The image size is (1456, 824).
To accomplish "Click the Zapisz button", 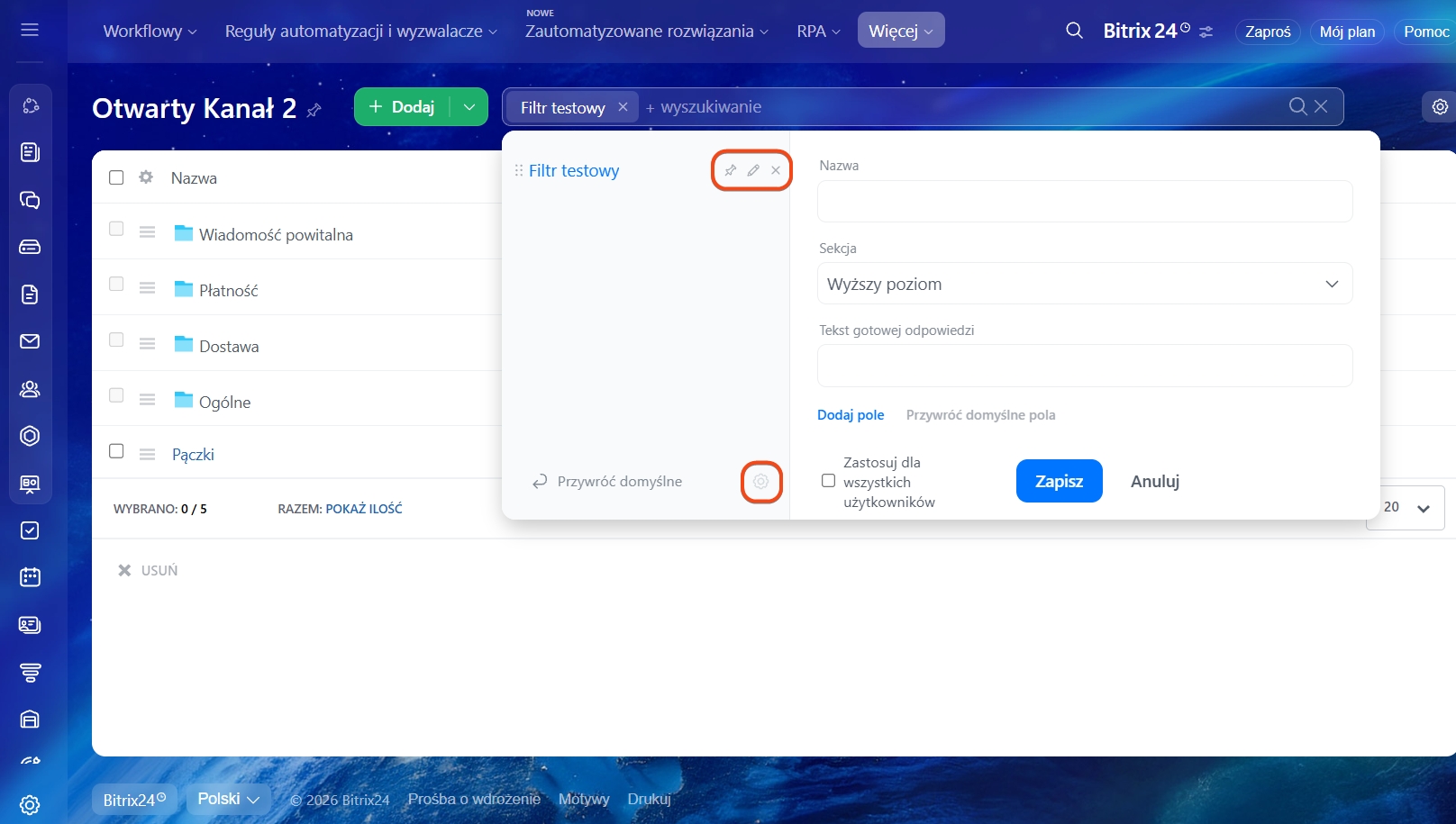I will point(1060,481).
